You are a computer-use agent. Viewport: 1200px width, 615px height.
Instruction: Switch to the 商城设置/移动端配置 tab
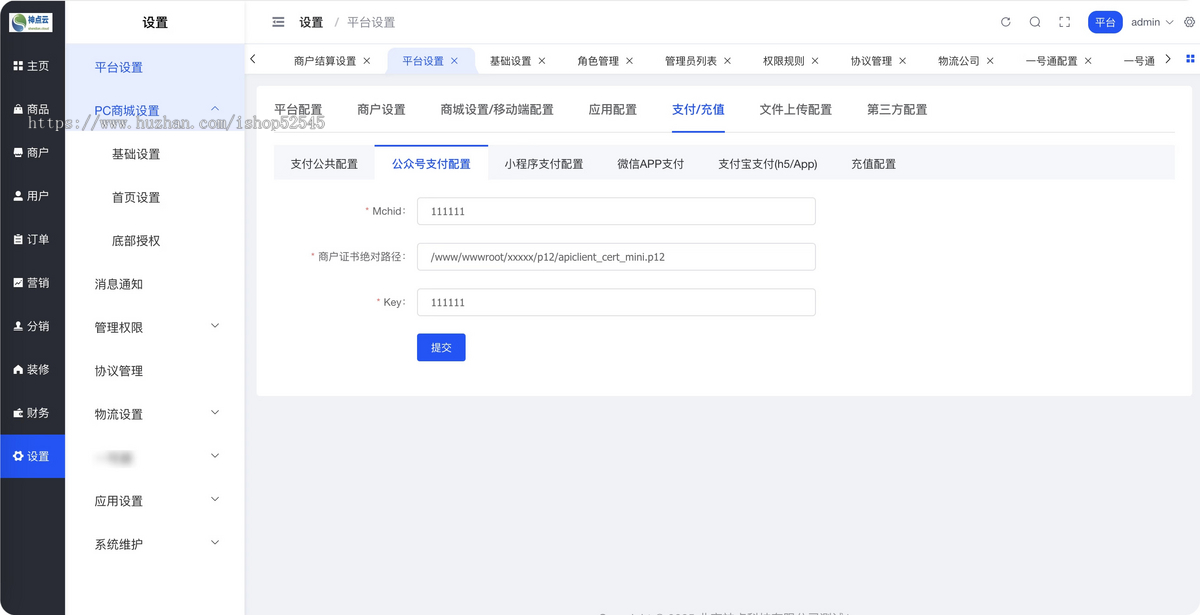497,109
